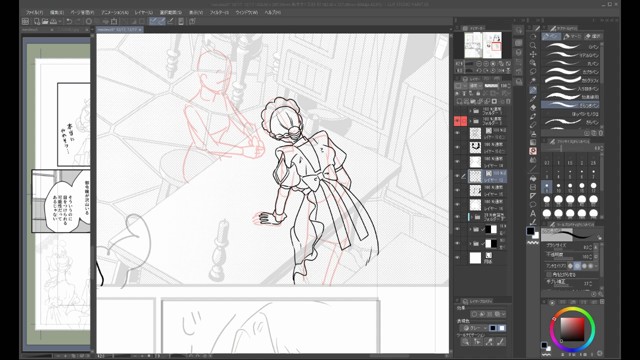Open the Help (ヘルプ) menu
This screenshot has width=640, height=360.
coord(272,13)
